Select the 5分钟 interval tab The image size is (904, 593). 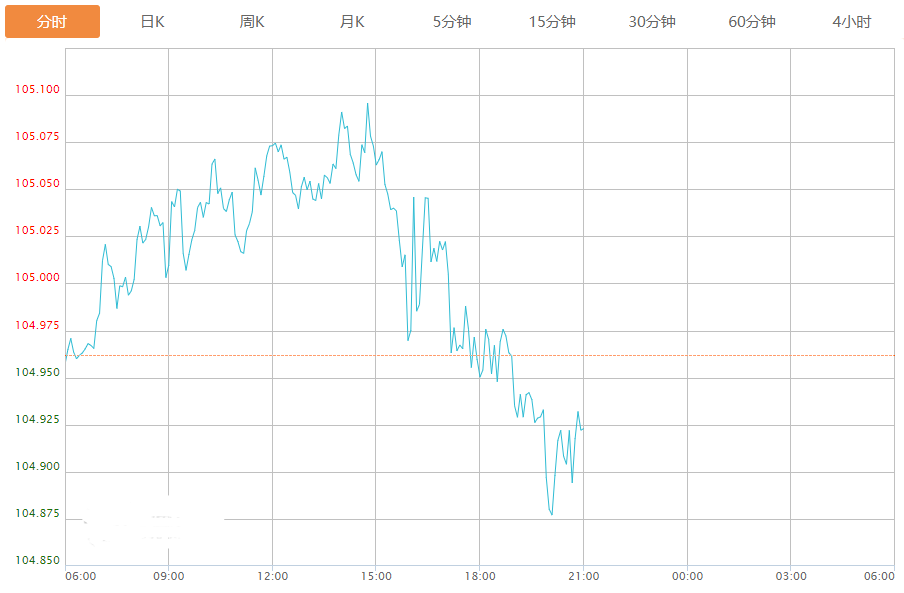coord(452,22)
